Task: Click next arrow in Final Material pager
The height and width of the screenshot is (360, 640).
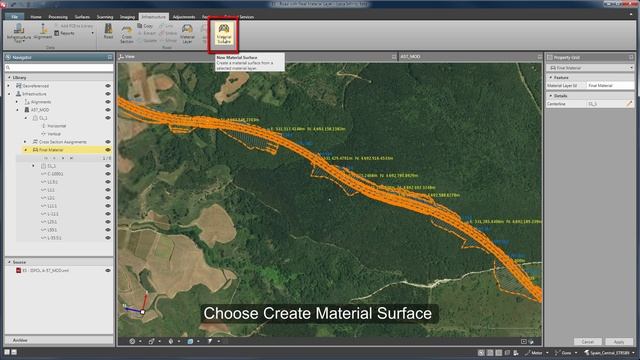Action: [63, 158]
